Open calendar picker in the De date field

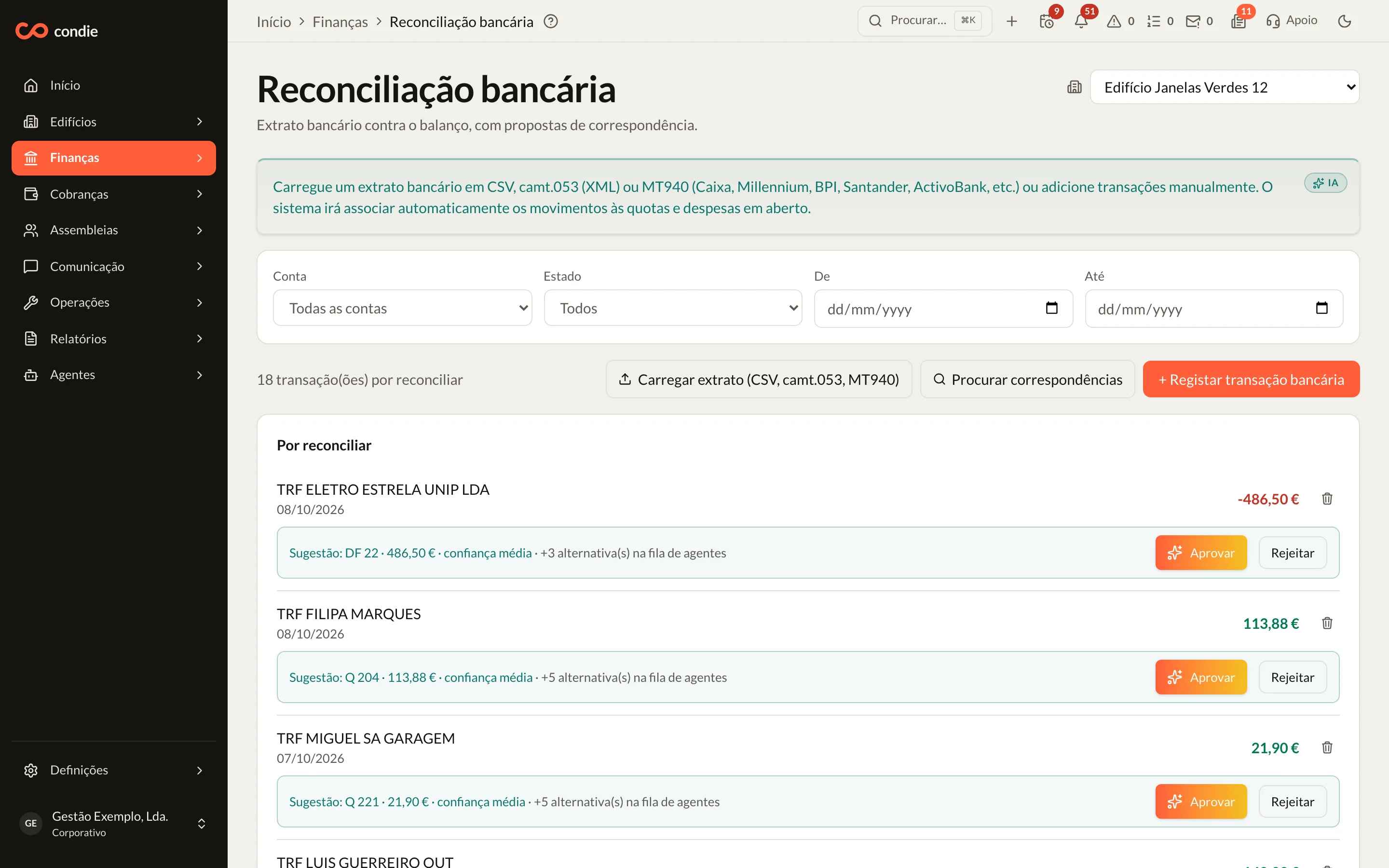pyautogui.click(x=1051, y=308)
